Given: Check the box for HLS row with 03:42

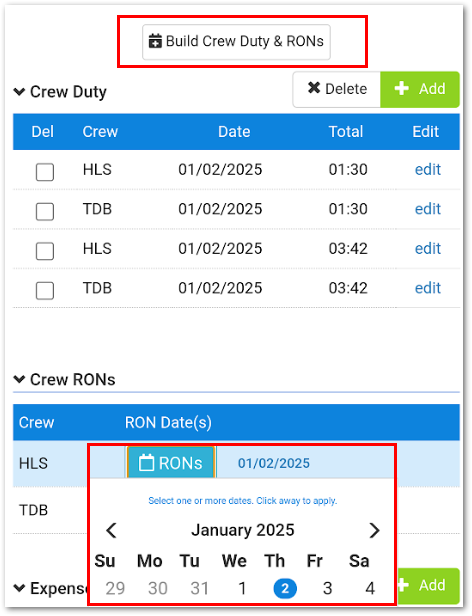Looking at the screenshot, I should (x=45, y=251).
